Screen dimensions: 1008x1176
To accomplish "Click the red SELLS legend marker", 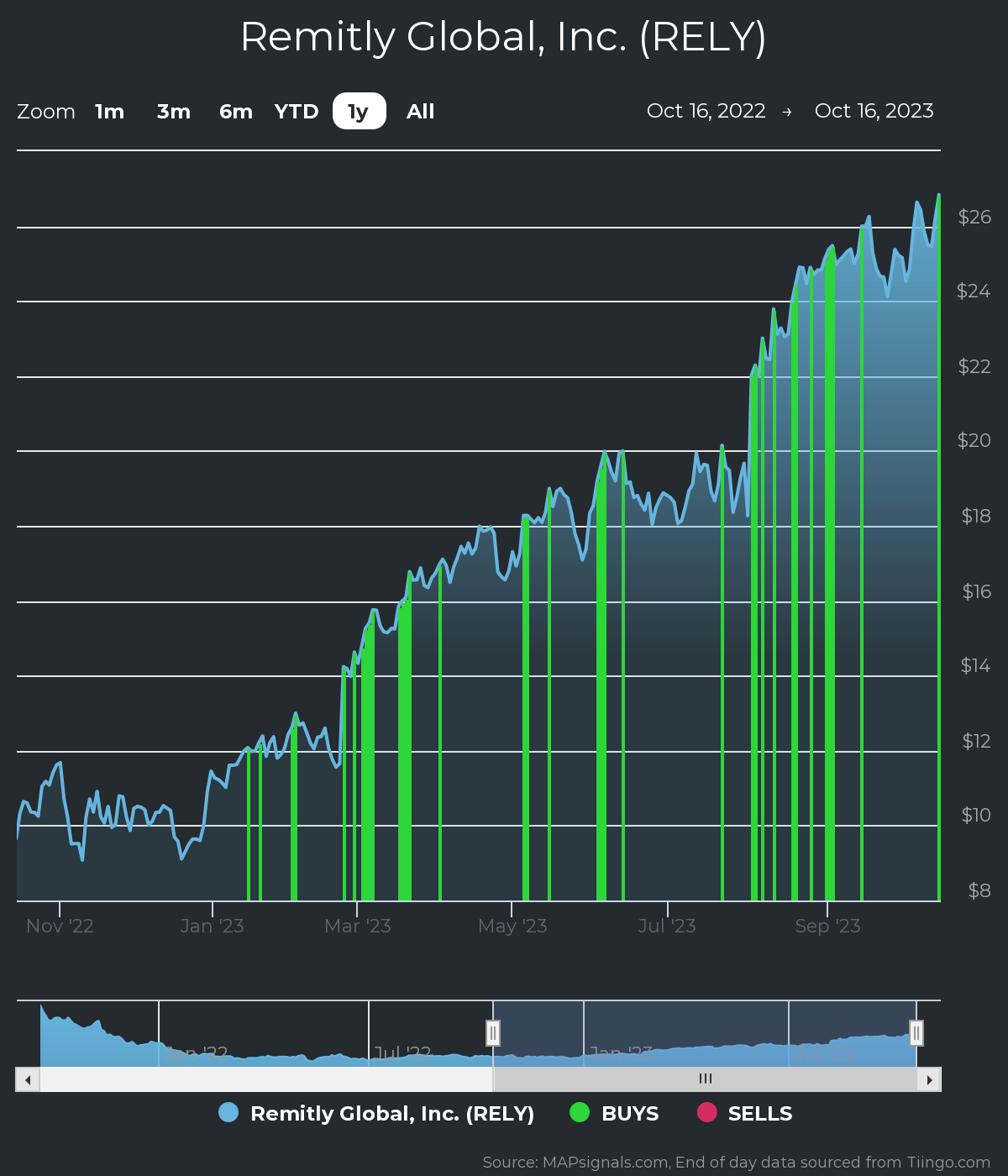I will [706, 1112].
